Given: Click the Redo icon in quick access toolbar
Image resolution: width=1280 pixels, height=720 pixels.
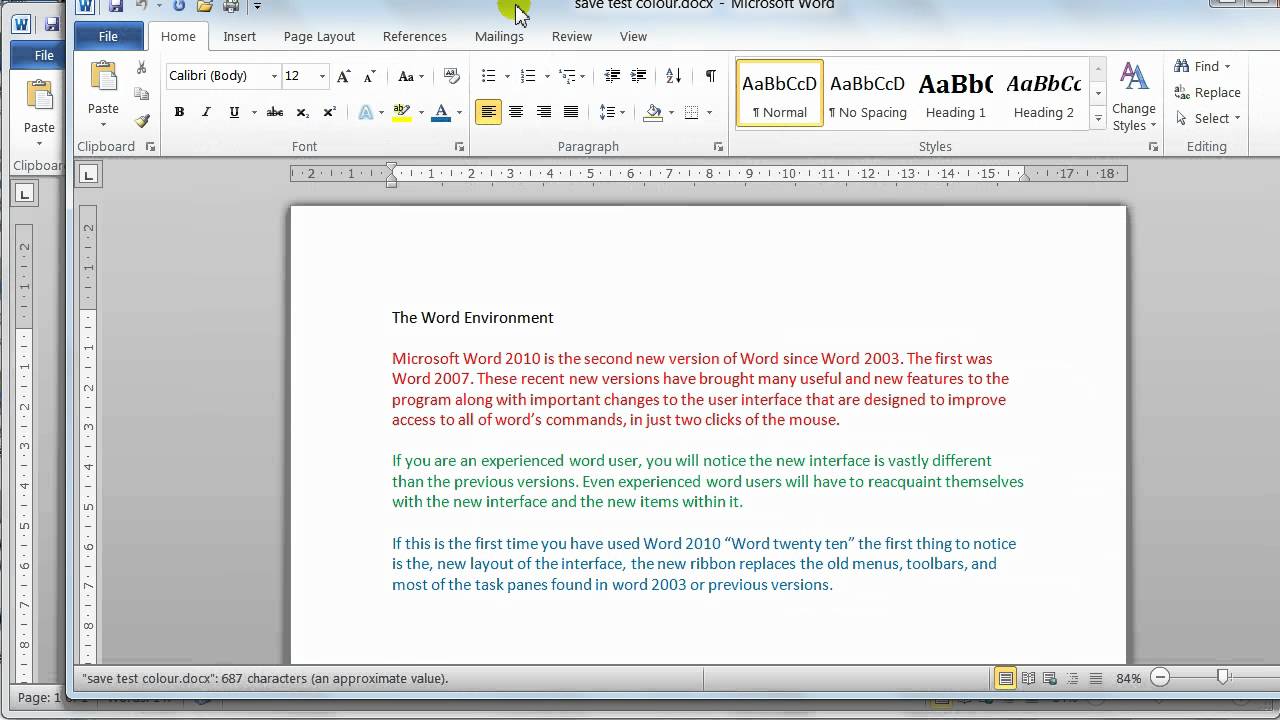Looking at the screenshot, I should point(180,6).
